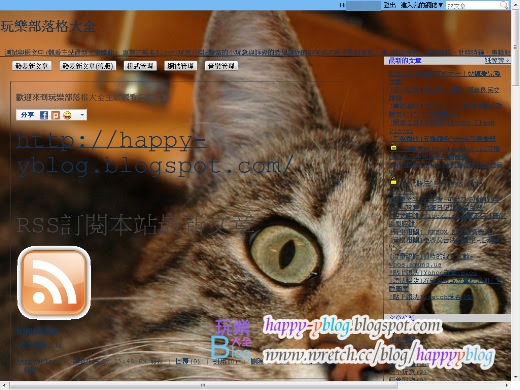Click the Plurk share icon
The height and width of the screenshot is (390, 520).
pos(55,115)
